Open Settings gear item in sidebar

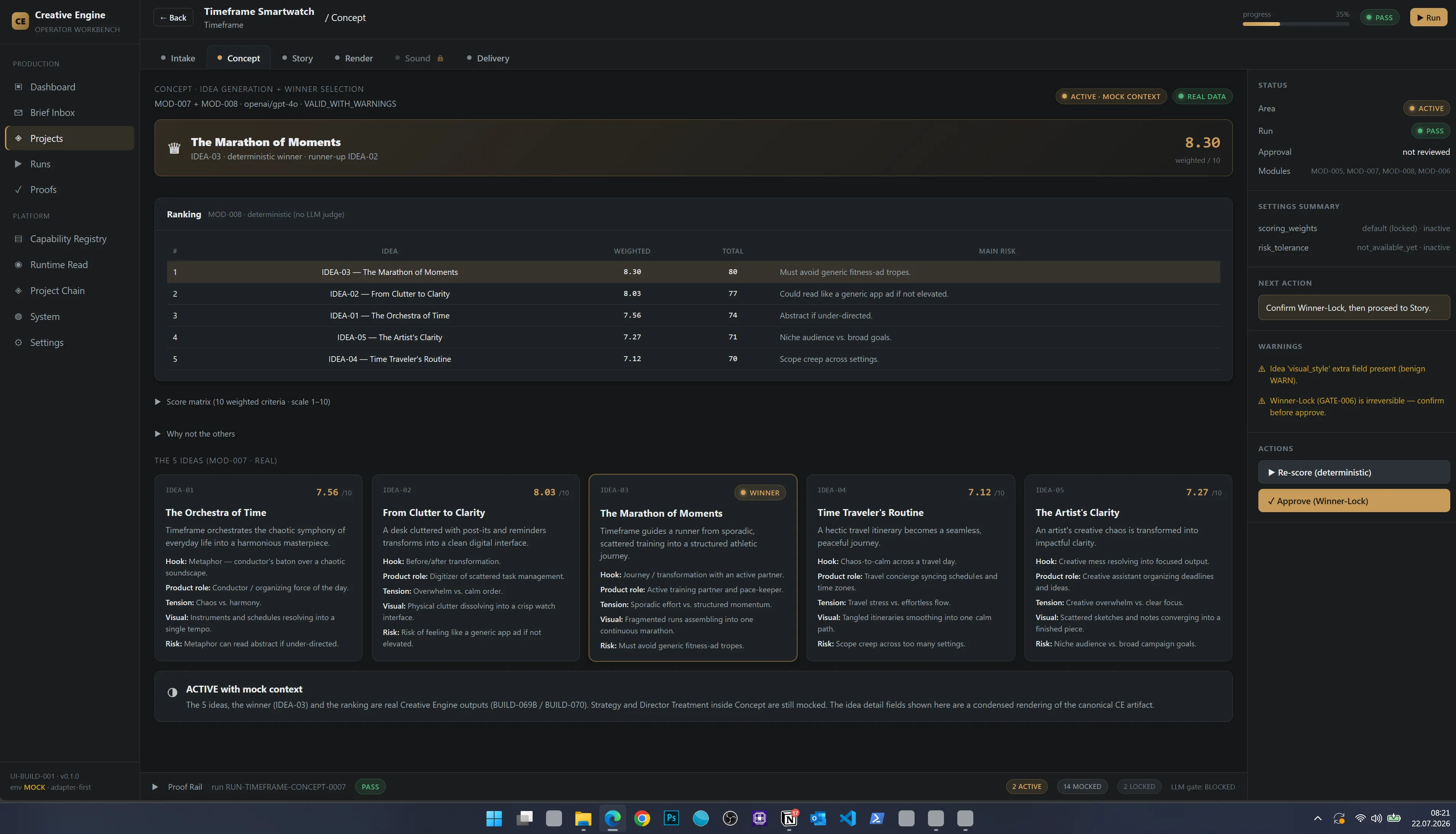(69, 342)
